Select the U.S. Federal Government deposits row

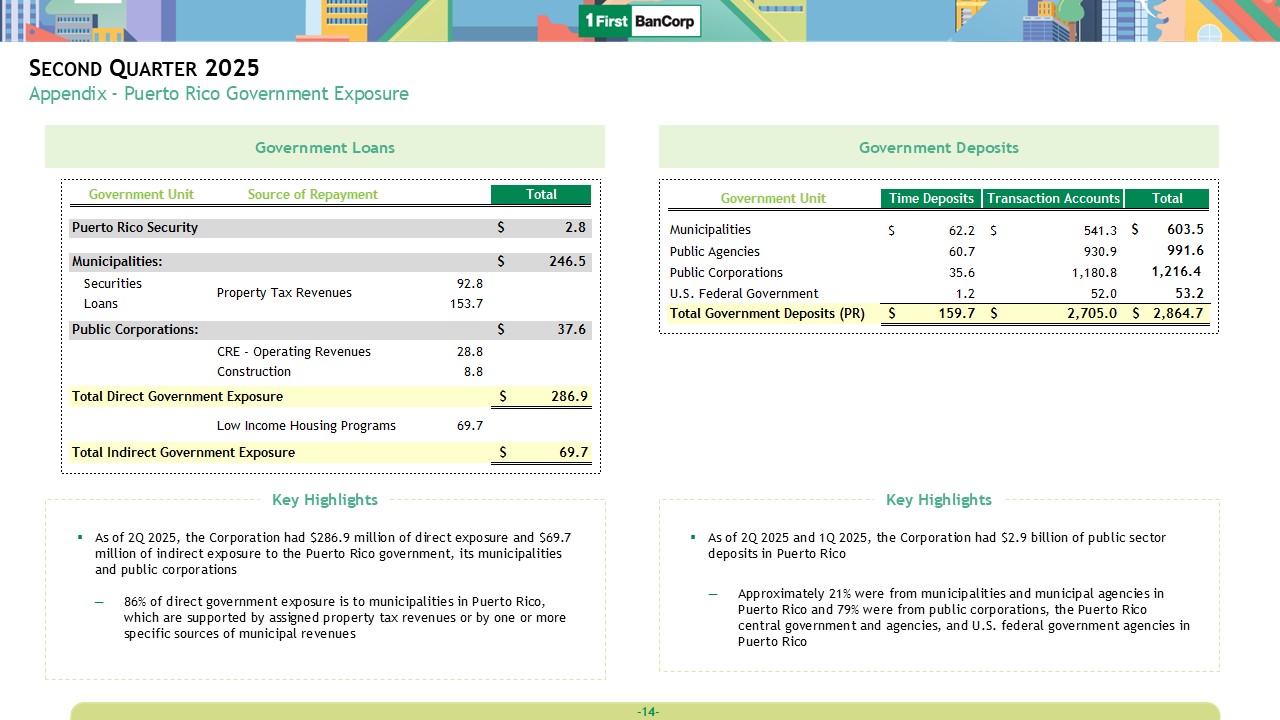[x=744, y=293]
